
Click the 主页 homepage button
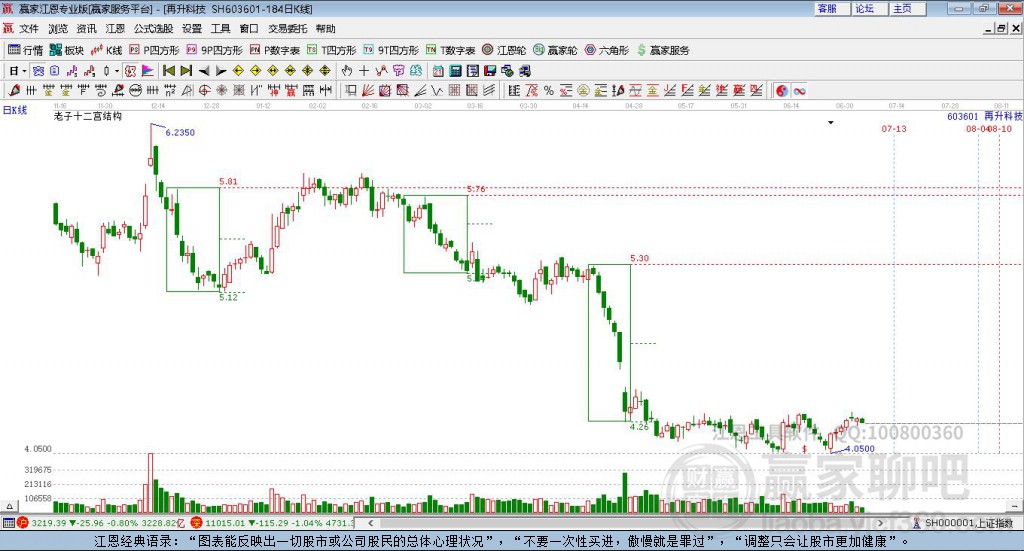[908, 8]
